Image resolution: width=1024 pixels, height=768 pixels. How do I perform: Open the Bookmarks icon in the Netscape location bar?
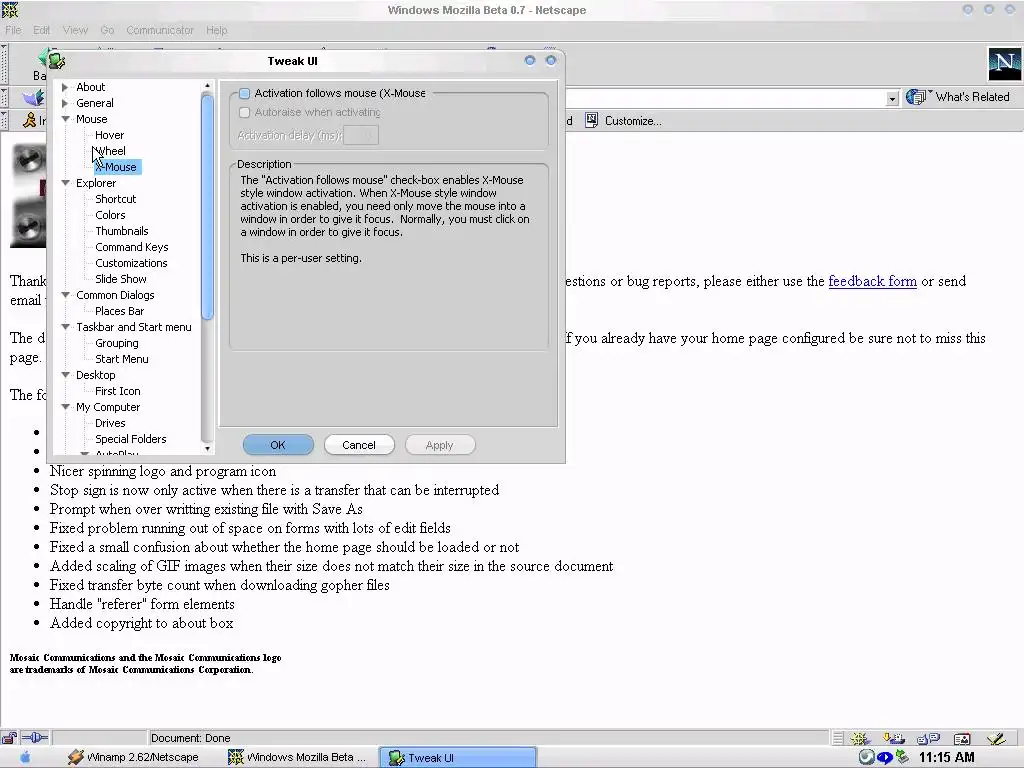(33, 98)
